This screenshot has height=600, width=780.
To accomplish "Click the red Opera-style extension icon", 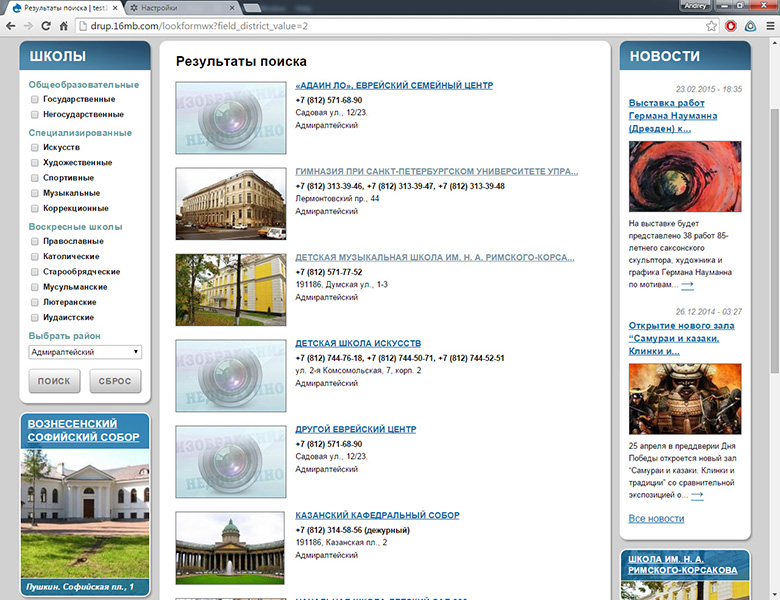I will point(731,26).
